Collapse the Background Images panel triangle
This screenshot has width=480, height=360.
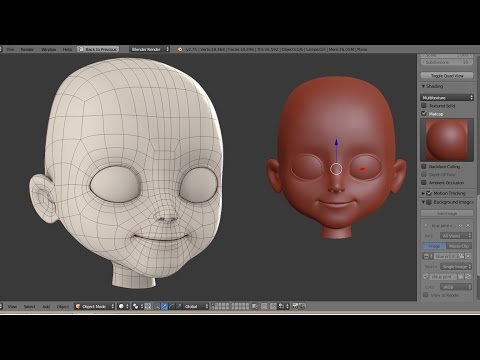[423, 202]
